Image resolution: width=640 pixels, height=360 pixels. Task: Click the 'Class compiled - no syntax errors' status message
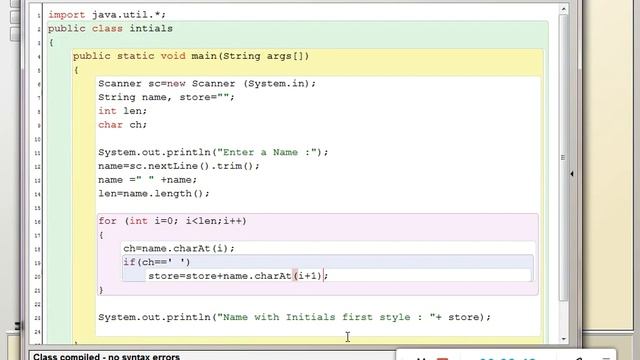[x=106, y=356]
